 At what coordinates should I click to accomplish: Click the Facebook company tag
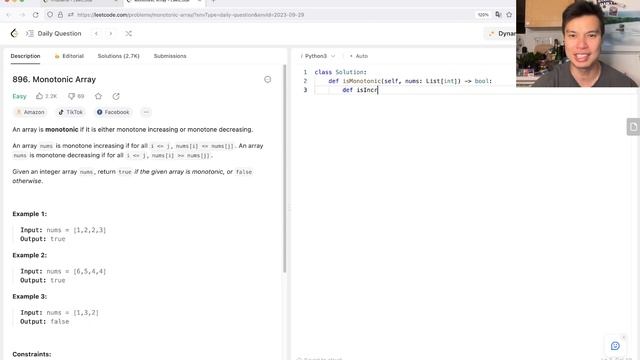(113, 112)
